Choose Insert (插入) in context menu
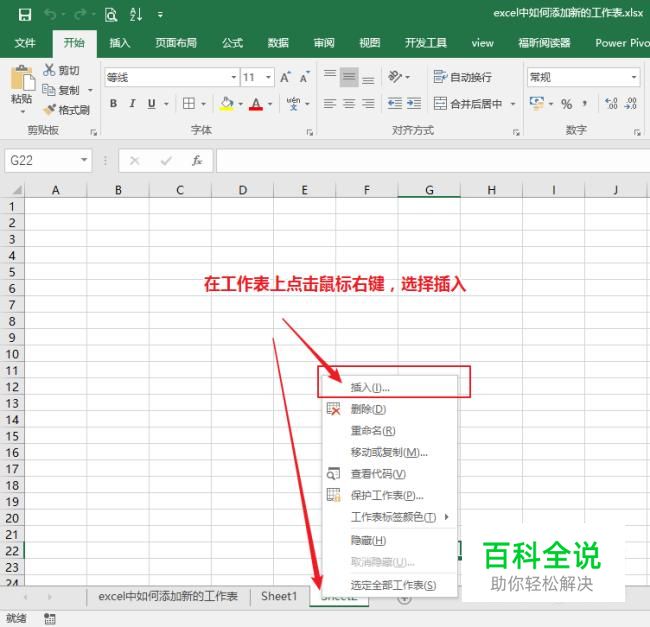This screenshot has width=650, height=627. (x=389, y=387)
